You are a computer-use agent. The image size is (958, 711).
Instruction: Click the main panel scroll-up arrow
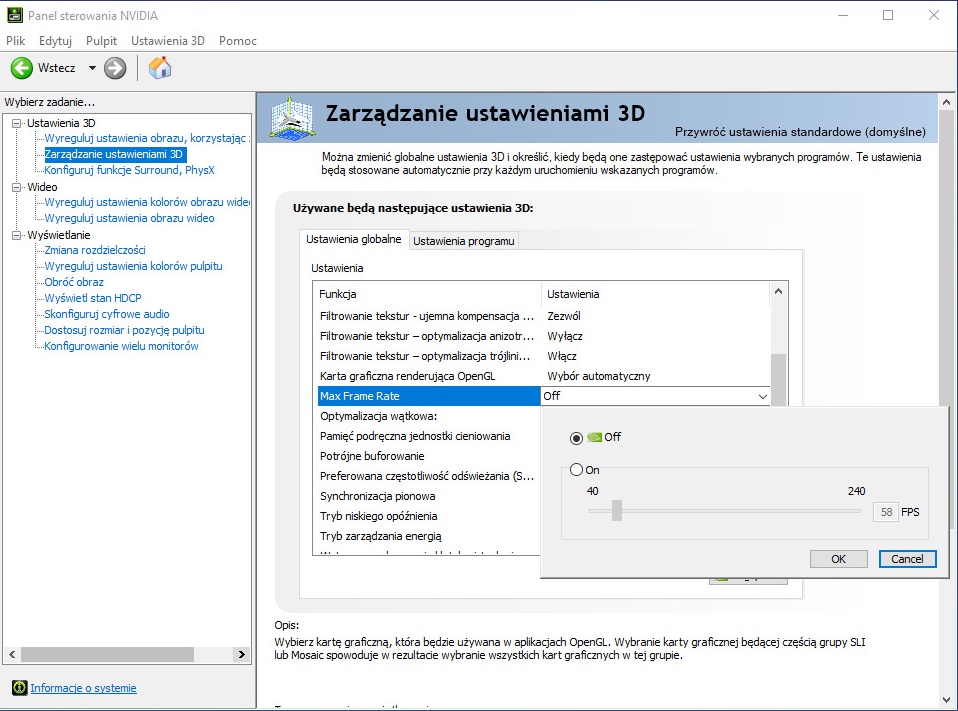tap(946, 102)
